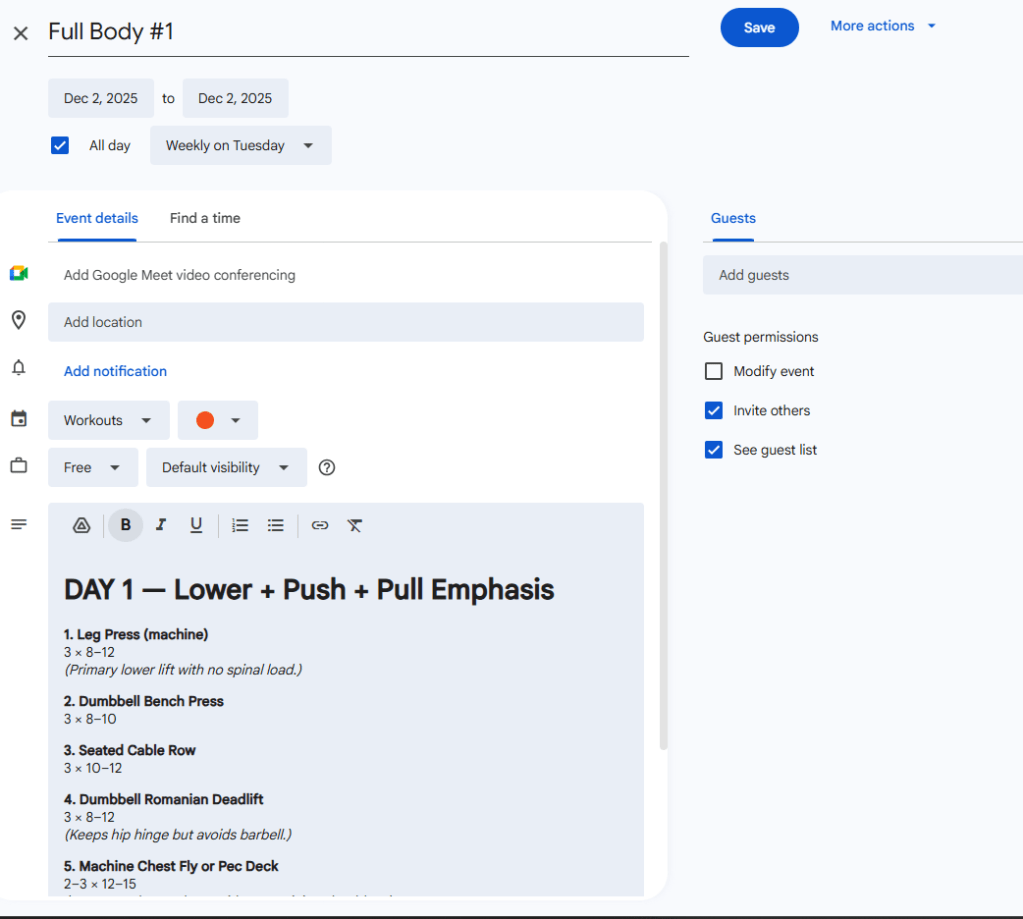
Task: Open the visibility help question-mark icon
Action: click(326, 467)
